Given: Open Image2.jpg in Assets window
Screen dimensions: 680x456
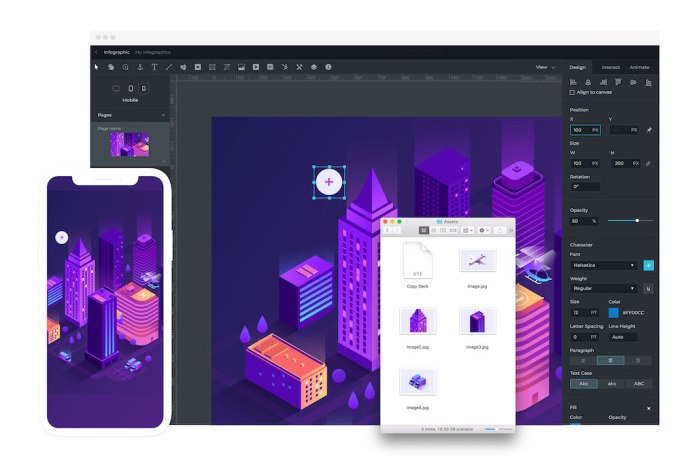Looking at the screenshot, I should [x=419, y=322].
